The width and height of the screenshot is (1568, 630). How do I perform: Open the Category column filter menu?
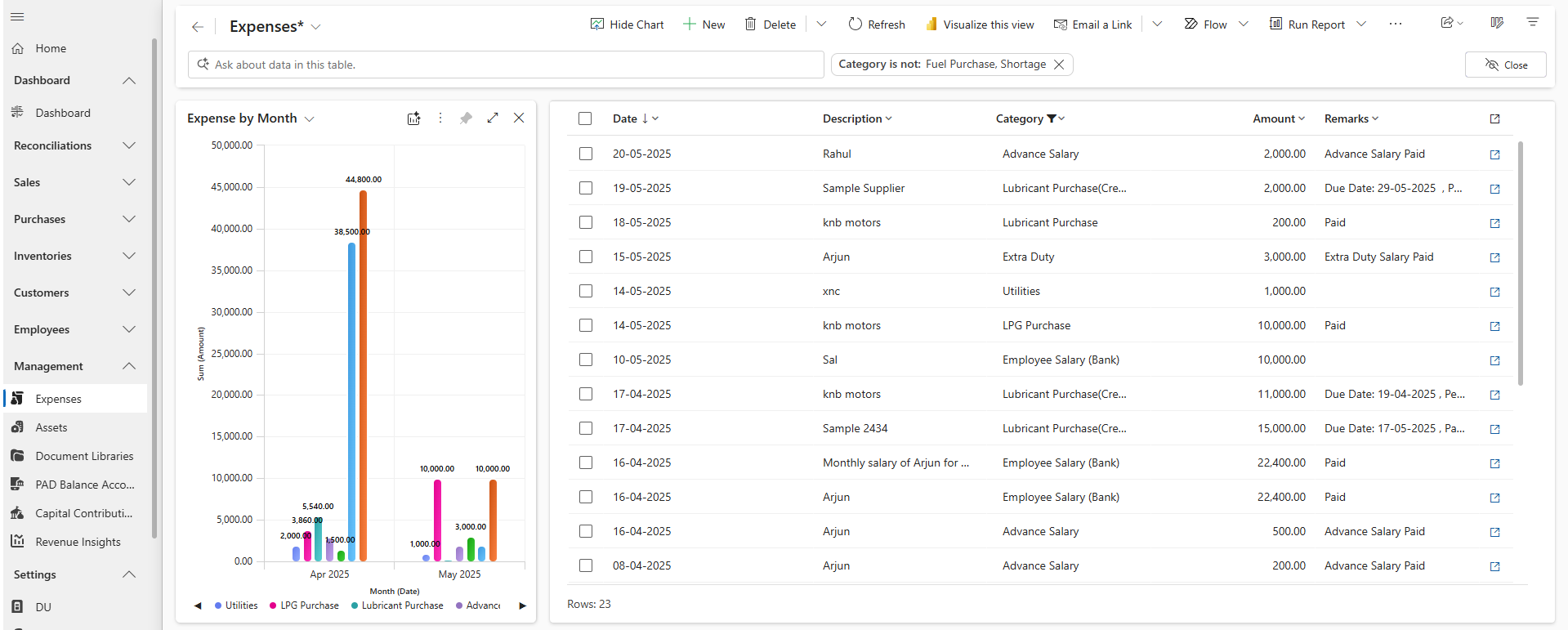coord(1030,118)
